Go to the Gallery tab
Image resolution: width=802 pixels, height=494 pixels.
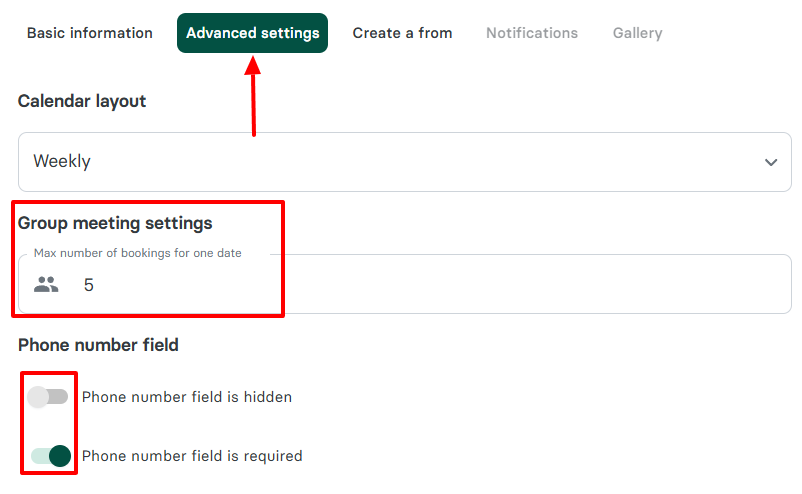tap(637, 33)
